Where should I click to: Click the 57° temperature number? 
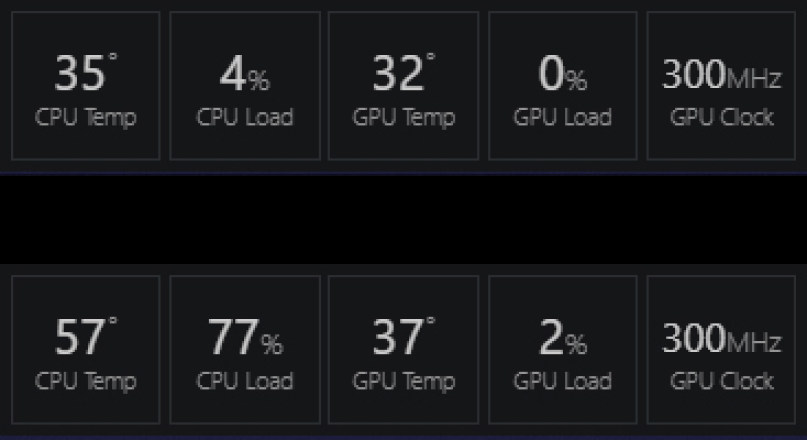tap(80, 338)
